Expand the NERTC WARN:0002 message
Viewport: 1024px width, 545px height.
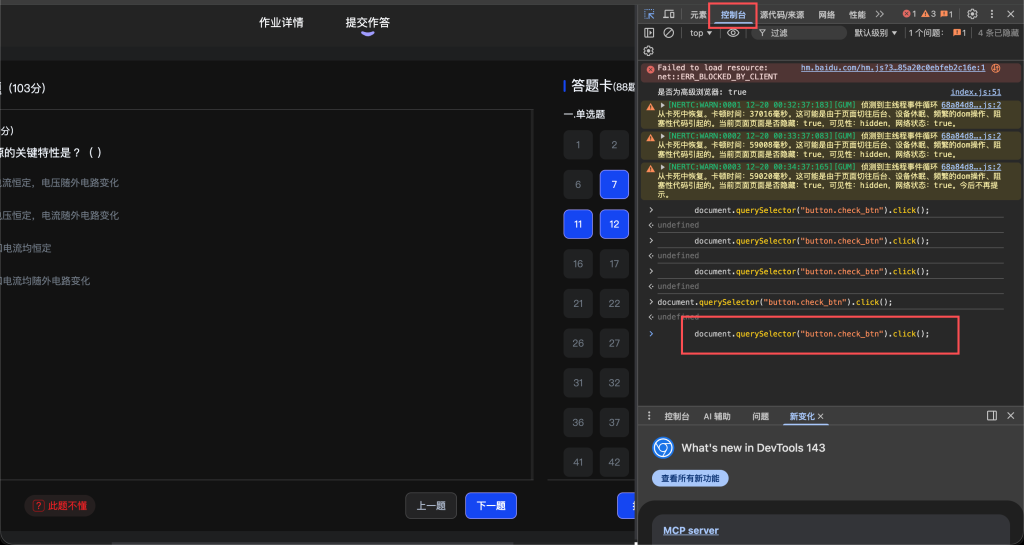click(662, 136)
